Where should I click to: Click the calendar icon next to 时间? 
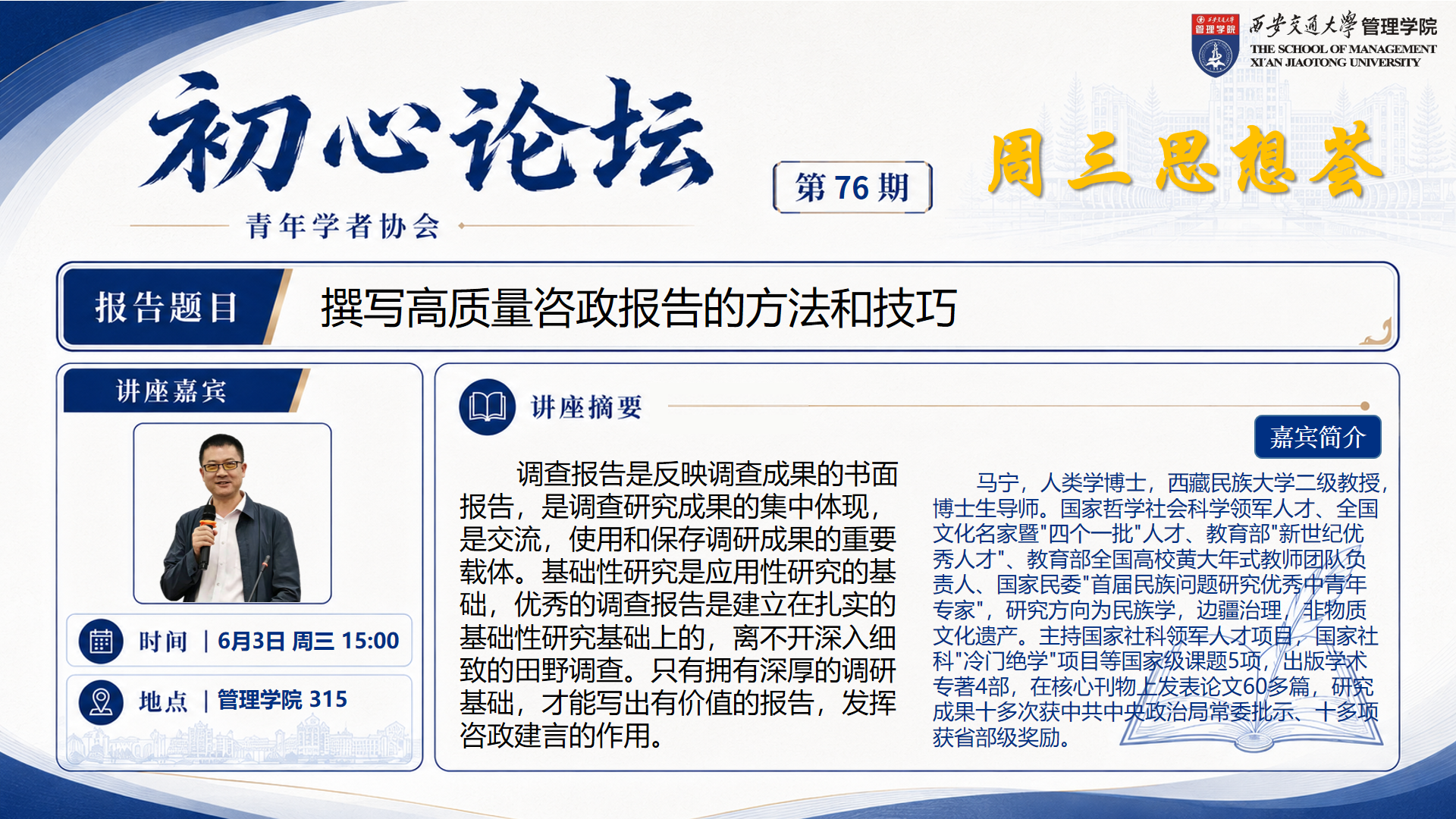pos(101,641)
